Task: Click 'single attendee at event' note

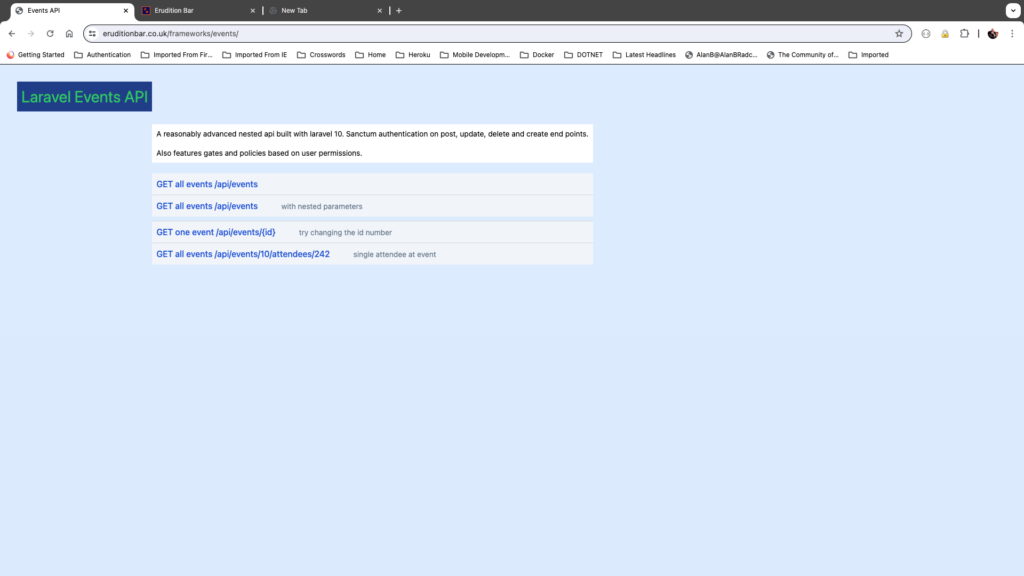Action: [394, 255]
